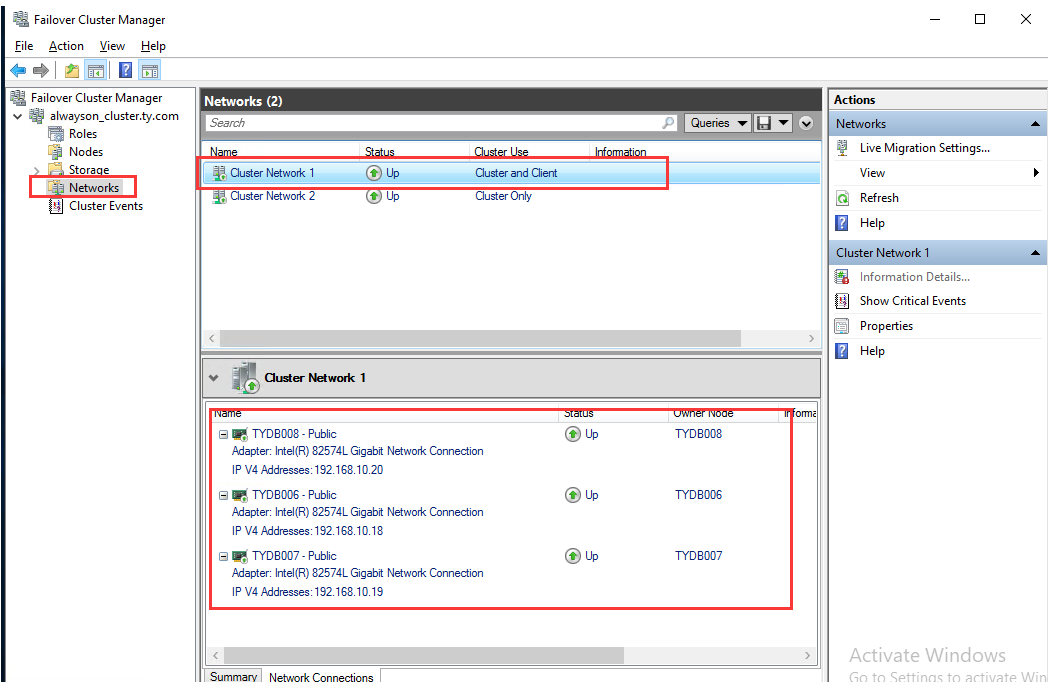Toggle the Show/Hide Console Tree toolbar icon
The image size is (1049, 682).
[x=95, y=69]
